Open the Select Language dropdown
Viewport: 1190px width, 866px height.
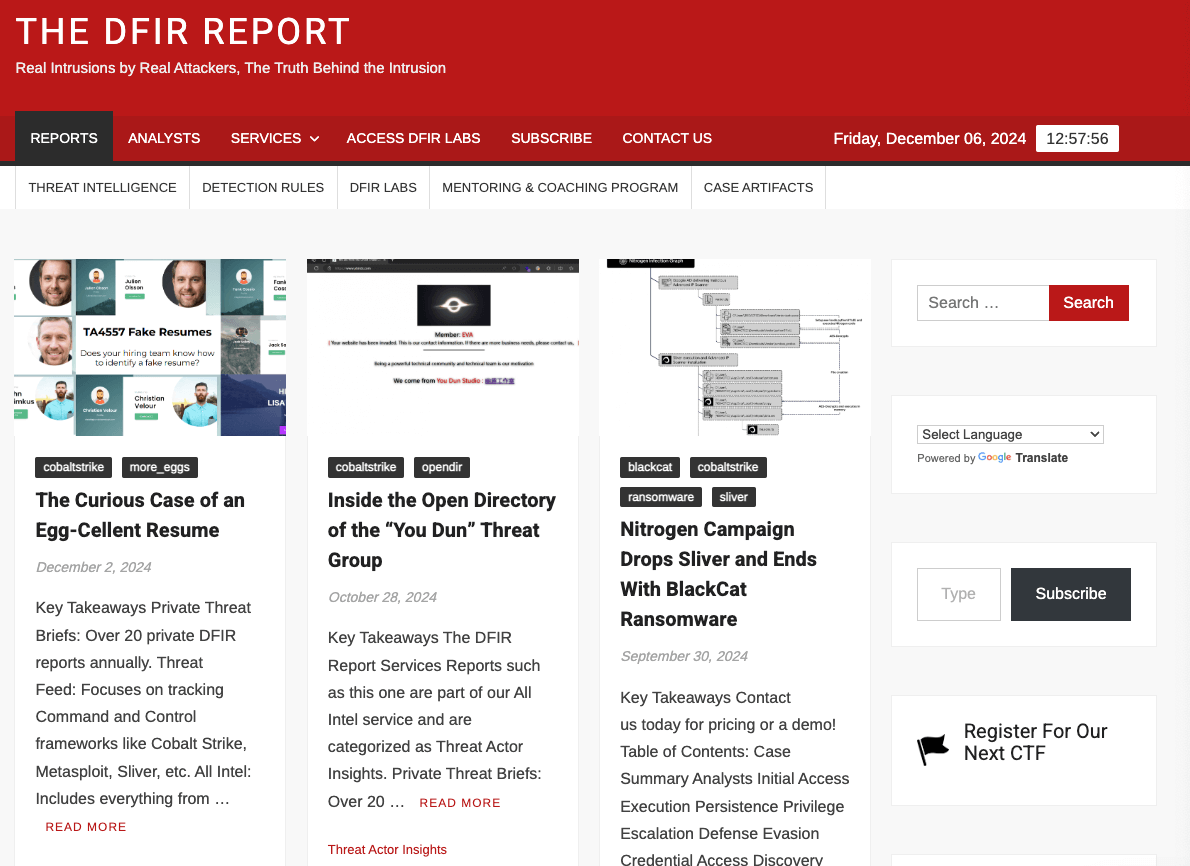point(1009,434)
